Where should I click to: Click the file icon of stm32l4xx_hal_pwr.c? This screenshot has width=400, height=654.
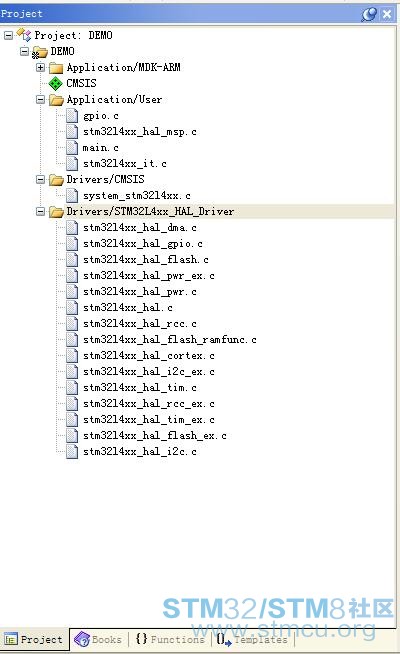coord(72,292)
